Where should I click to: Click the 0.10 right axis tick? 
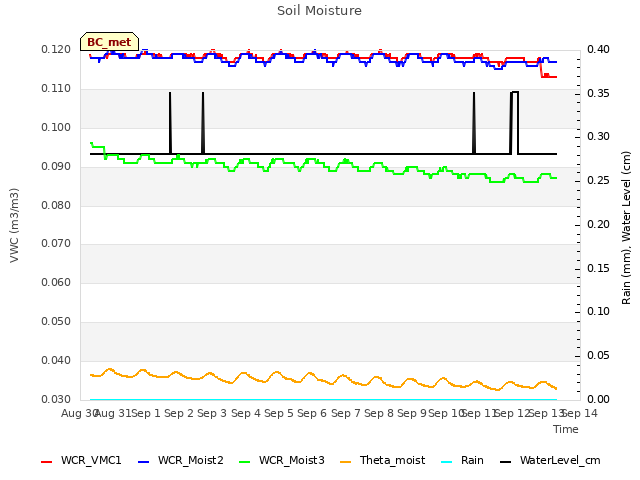598,311
